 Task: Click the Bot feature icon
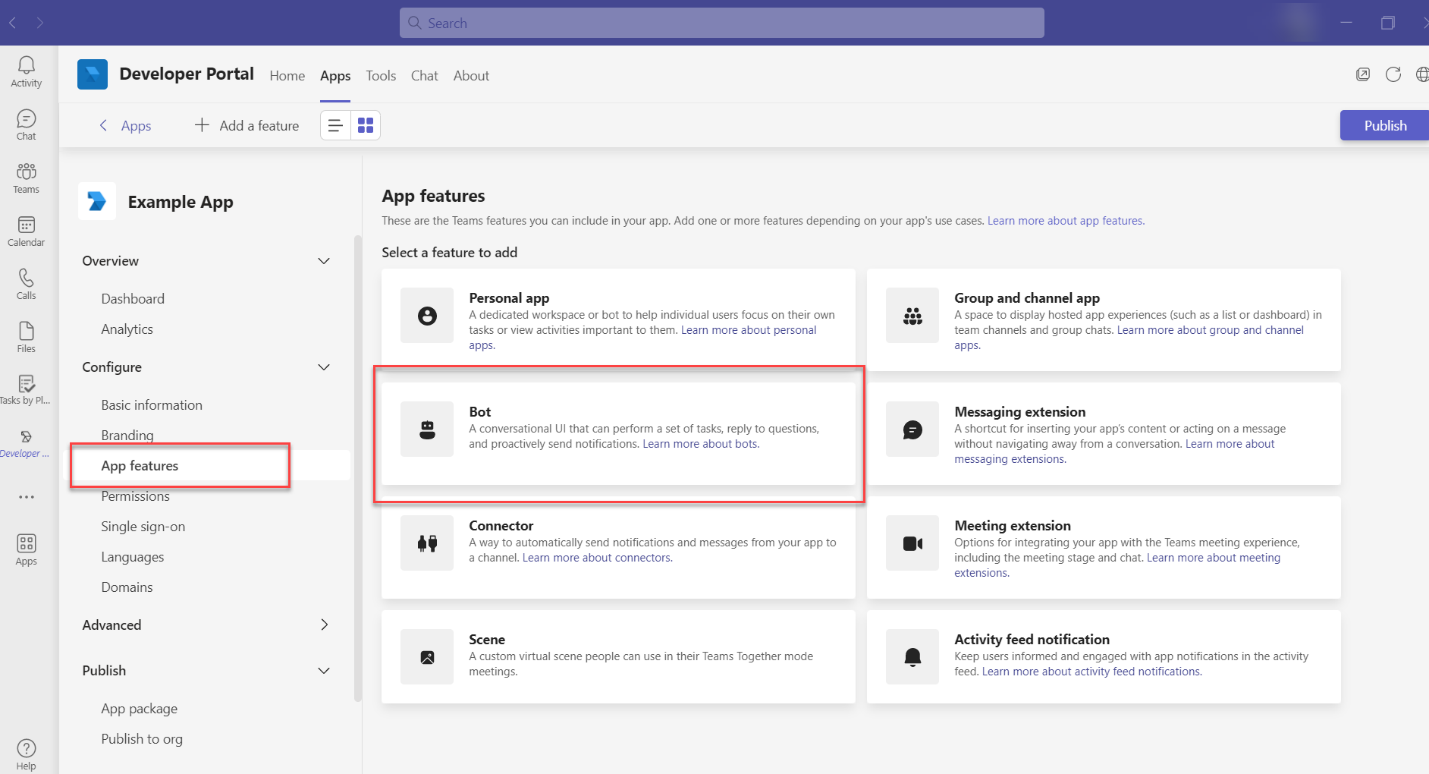[427, 429]
